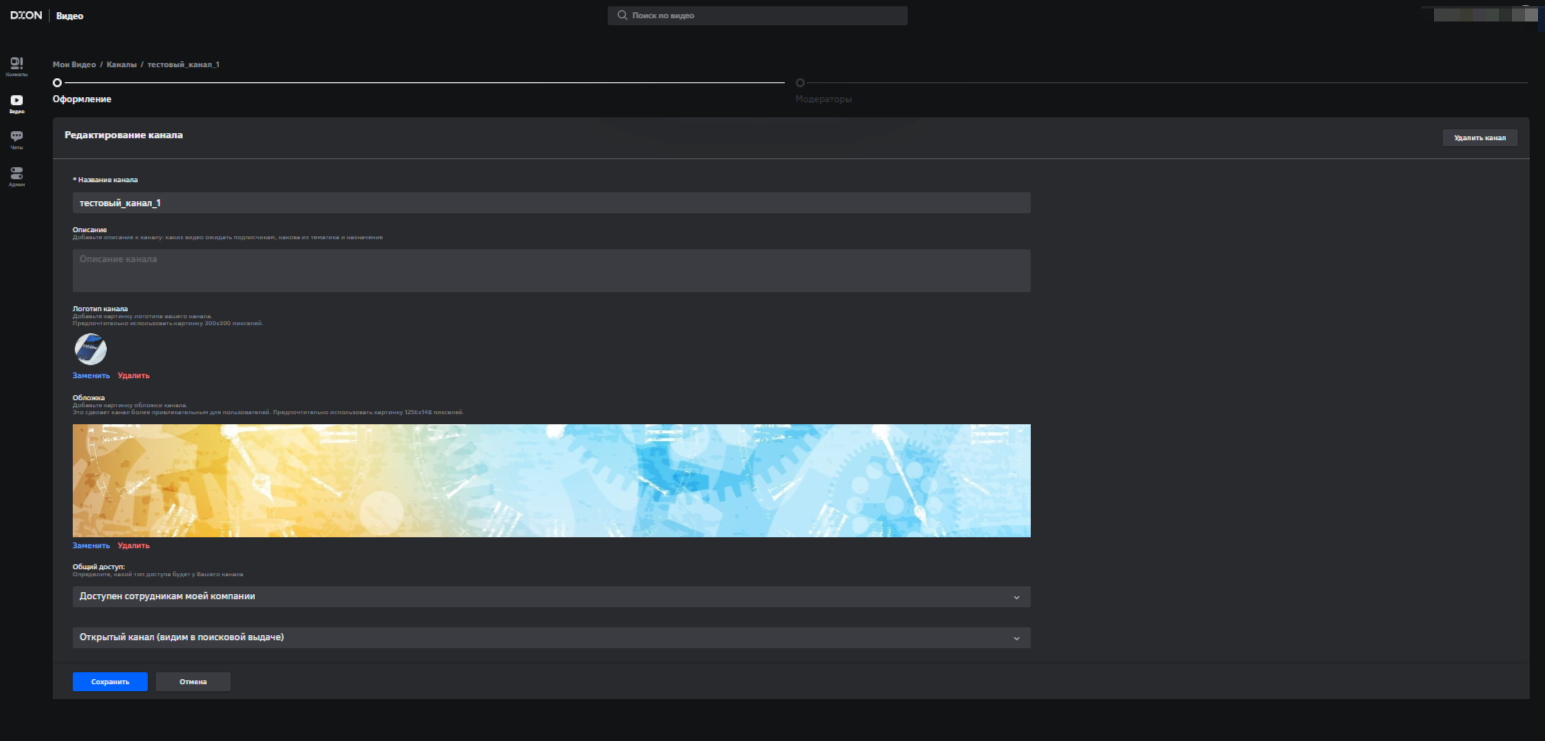Click the Отмена button
Image resolution: width=1545 pixels, height=741 pixels.
[193, 682]
